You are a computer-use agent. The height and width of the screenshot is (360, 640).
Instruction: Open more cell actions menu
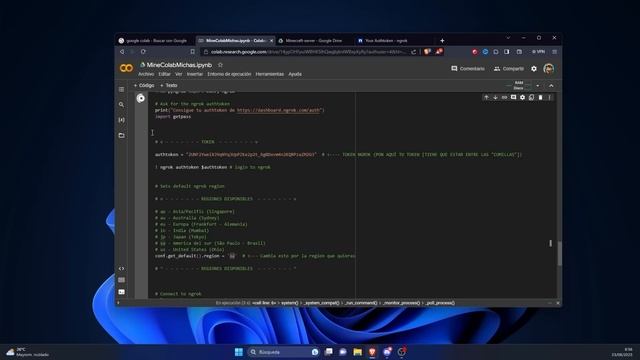(549, 98)
